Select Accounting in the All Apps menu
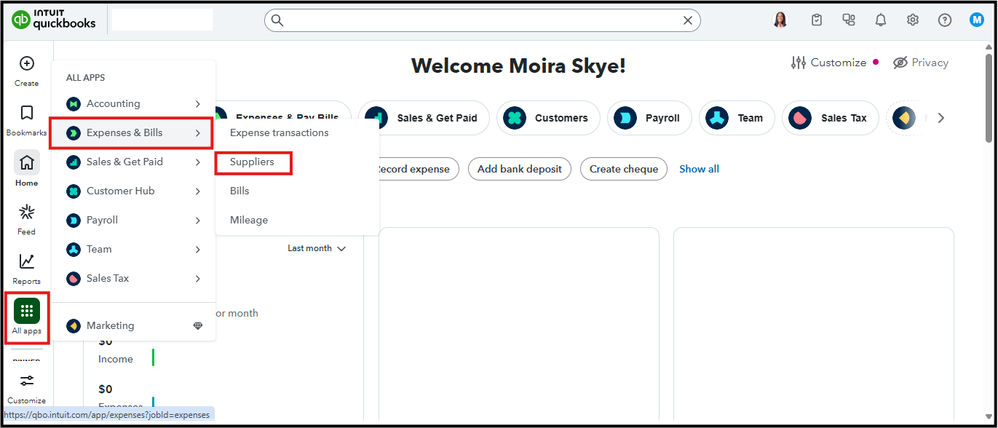 (x=132, y=104)
